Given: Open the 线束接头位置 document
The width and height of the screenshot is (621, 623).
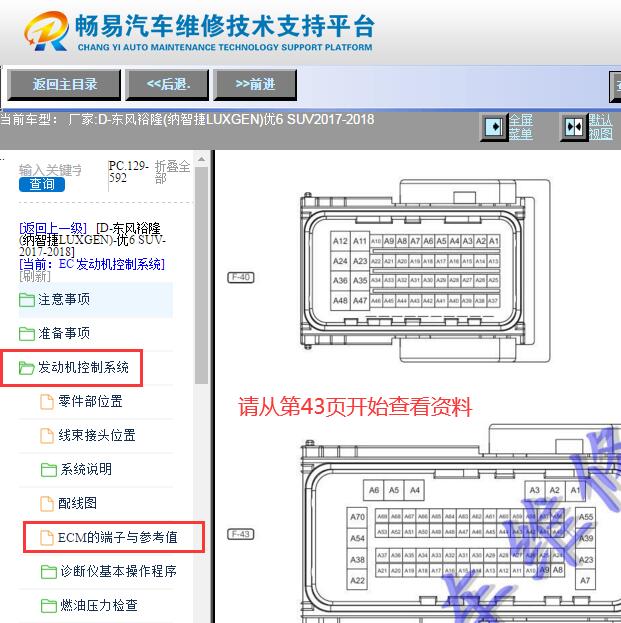Looking at the screenshot, I should (x=97, y=435).
